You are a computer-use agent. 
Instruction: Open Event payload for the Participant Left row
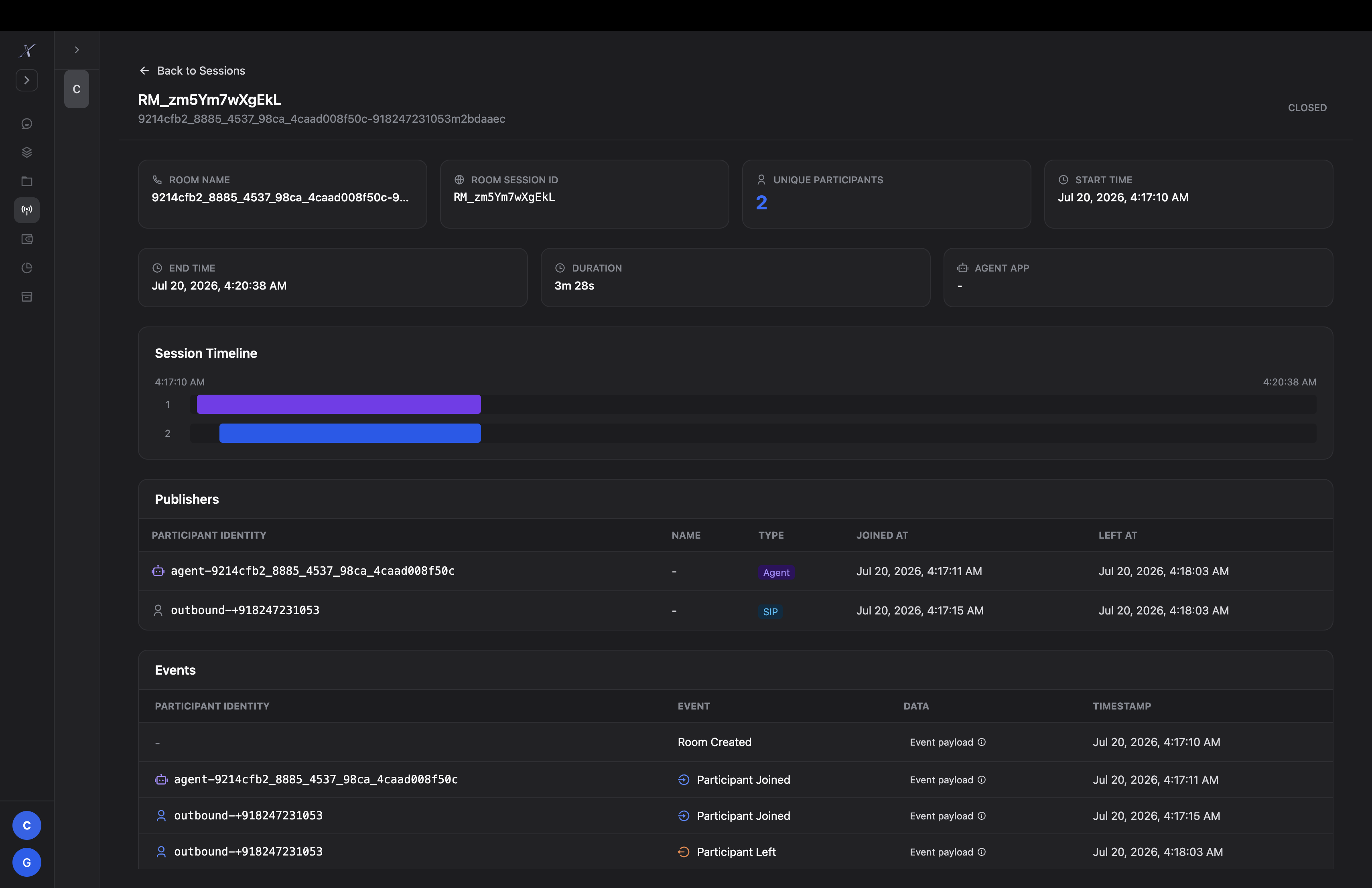pyautogui.click(x=947, y=852)
